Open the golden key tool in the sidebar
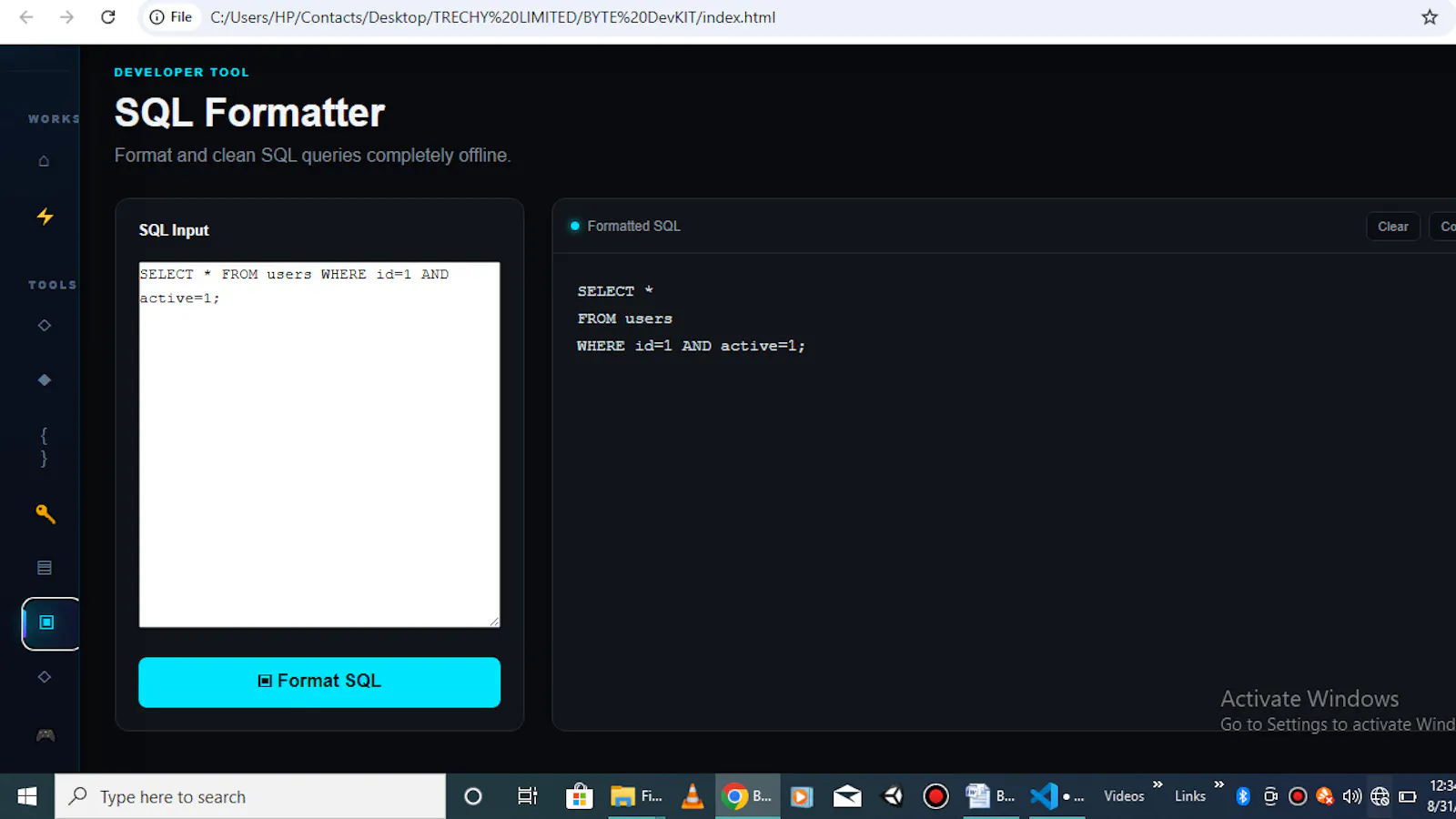This screenshot has height=819, width=1456. point(45,514)
